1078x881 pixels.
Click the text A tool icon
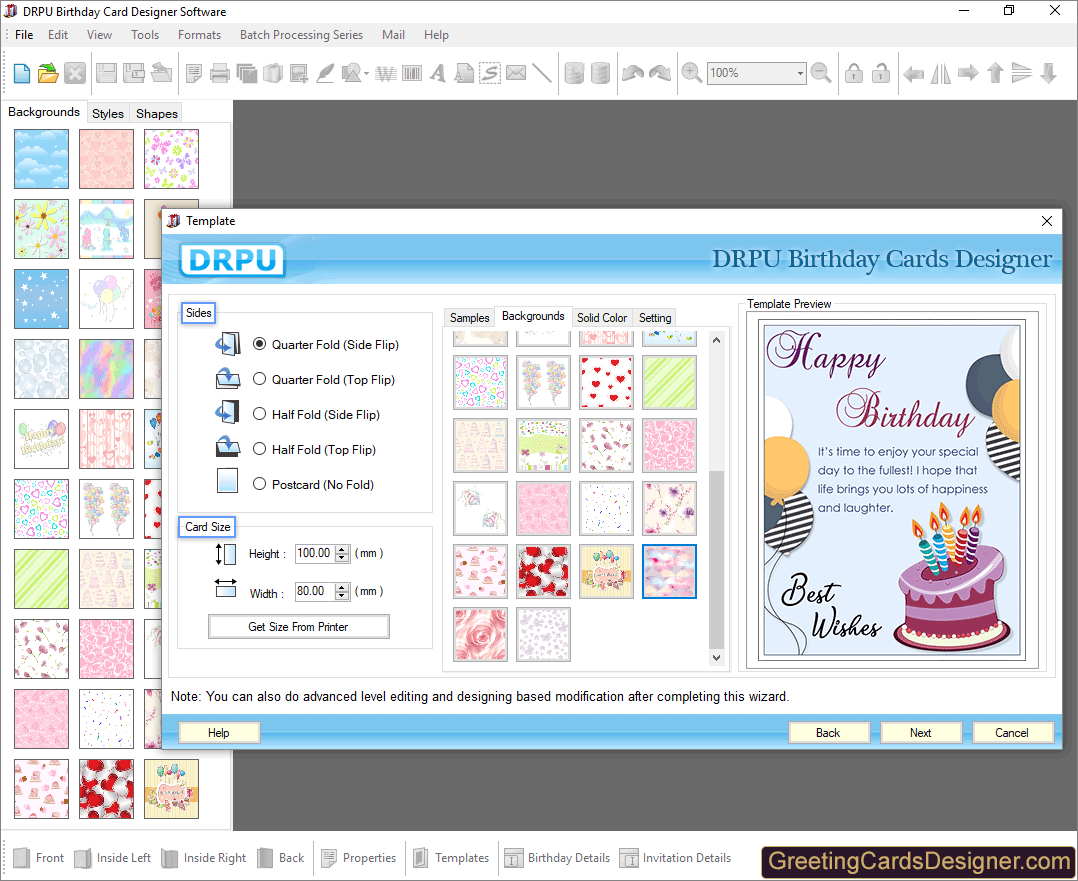tap(437, 73)
